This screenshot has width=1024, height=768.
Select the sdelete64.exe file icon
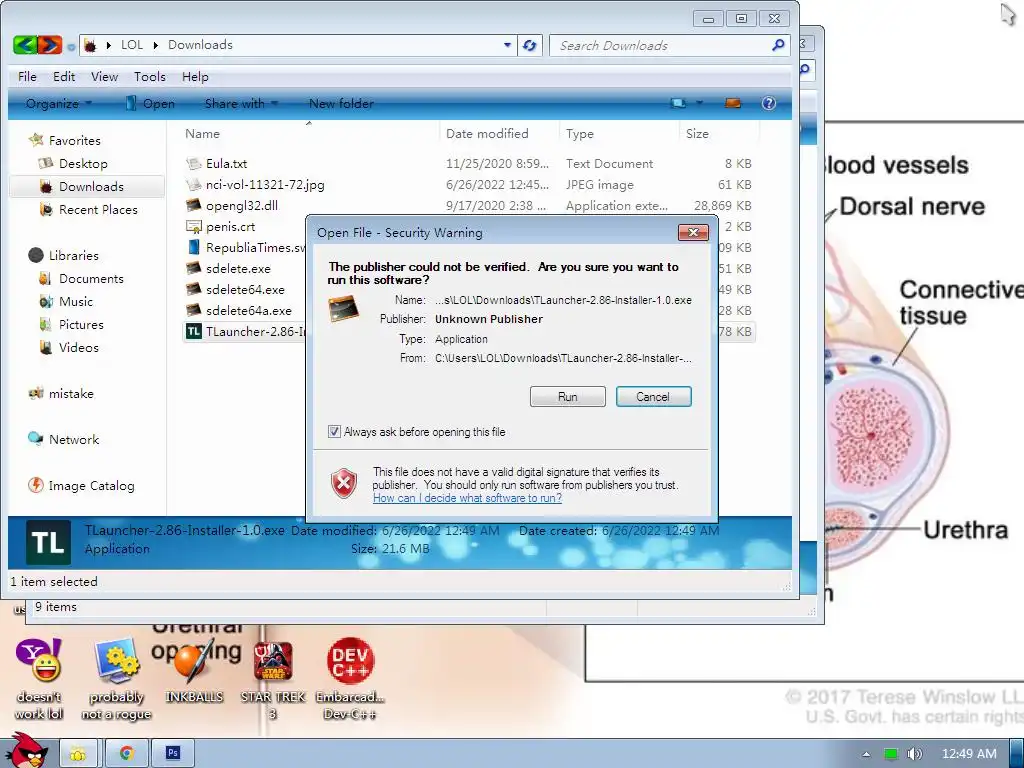coord(193,289)
